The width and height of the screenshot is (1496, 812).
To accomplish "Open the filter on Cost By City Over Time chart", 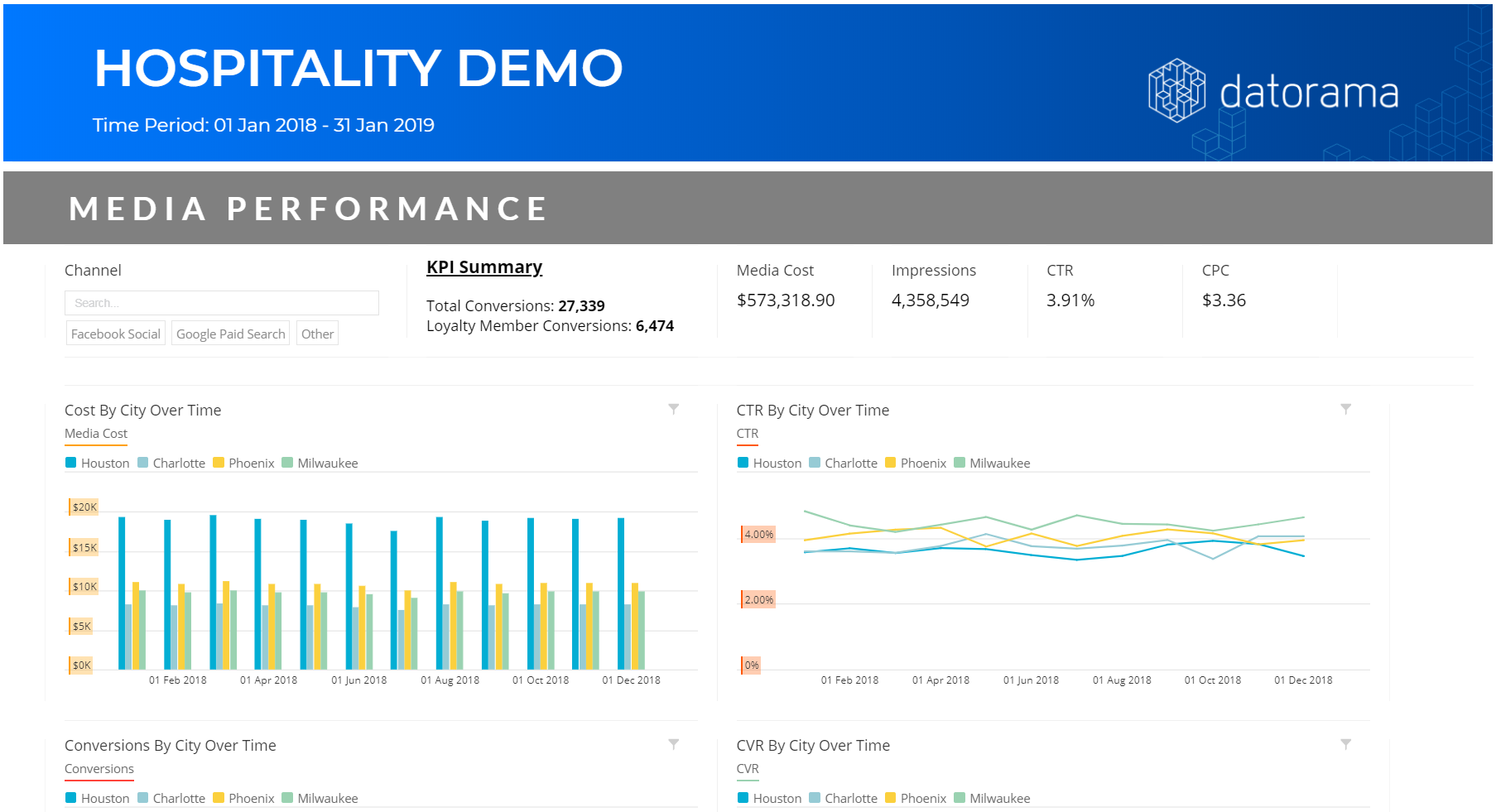I will 674,408.
